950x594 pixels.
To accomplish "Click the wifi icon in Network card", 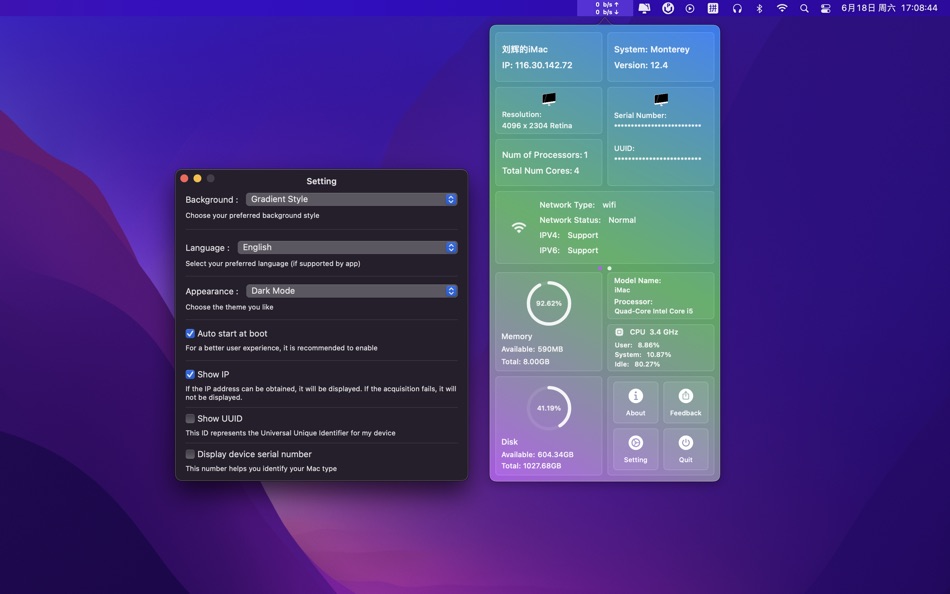I will click(519, 227).
